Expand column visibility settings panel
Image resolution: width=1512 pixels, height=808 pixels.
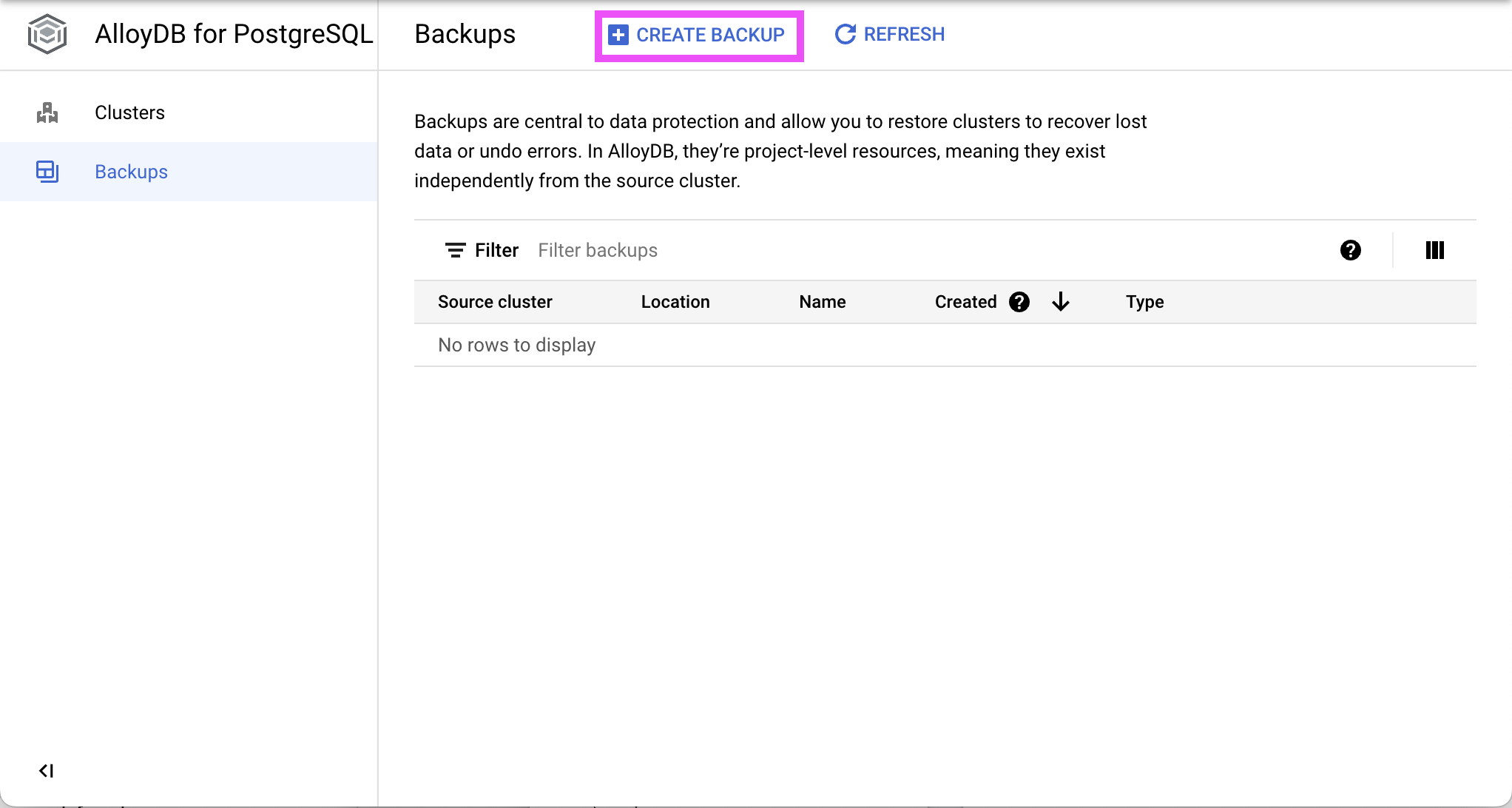pyautogui.click(x=1434, y=250)
